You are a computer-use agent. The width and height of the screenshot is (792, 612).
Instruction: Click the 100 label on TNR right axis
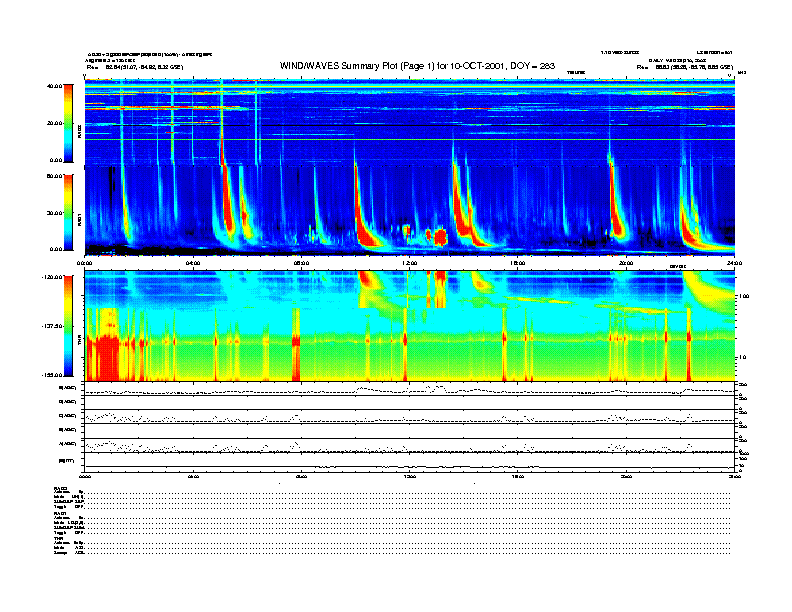[x=743, y=296]
